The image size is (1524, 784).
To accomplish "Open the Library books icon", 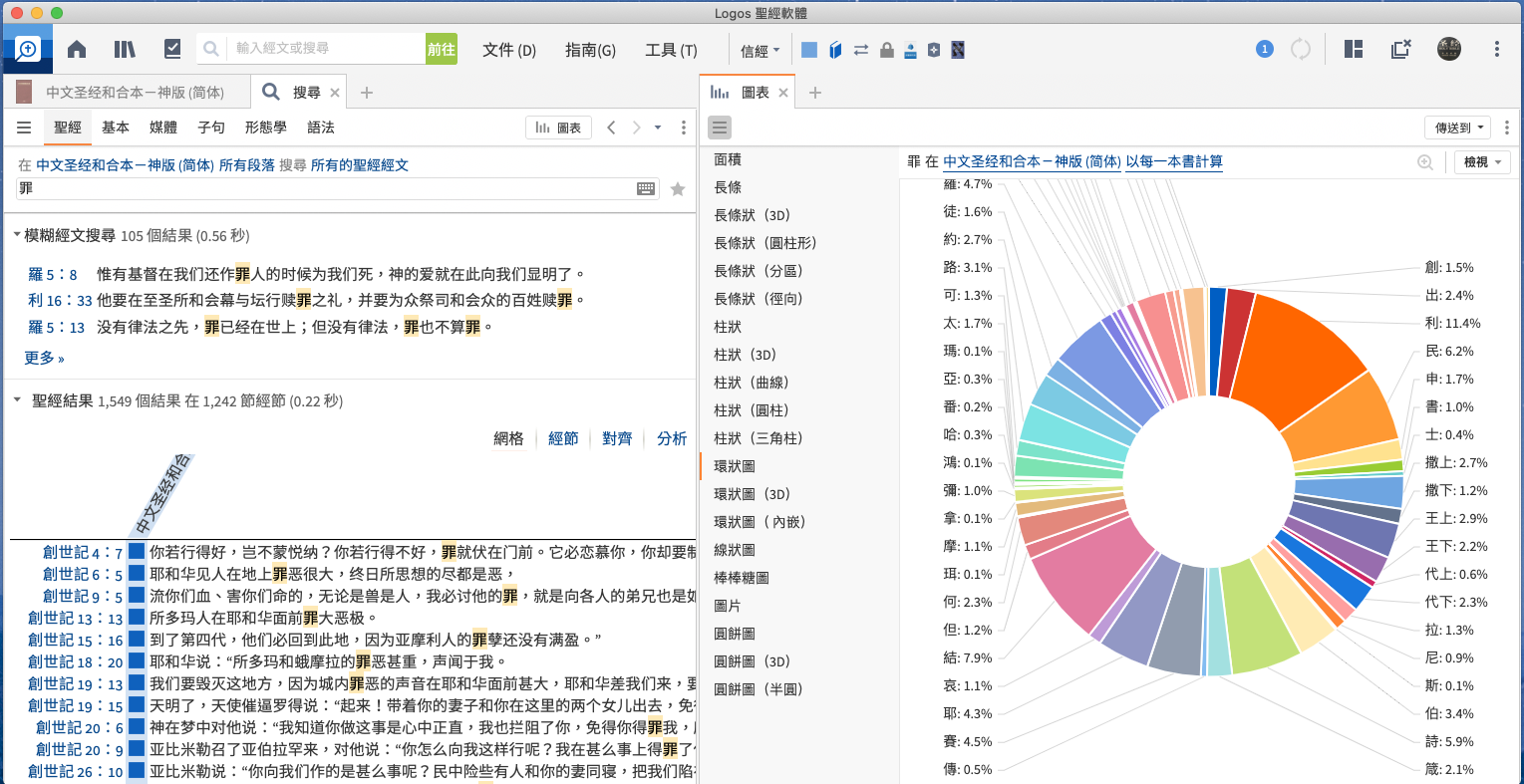I will [x=125, y=49].
